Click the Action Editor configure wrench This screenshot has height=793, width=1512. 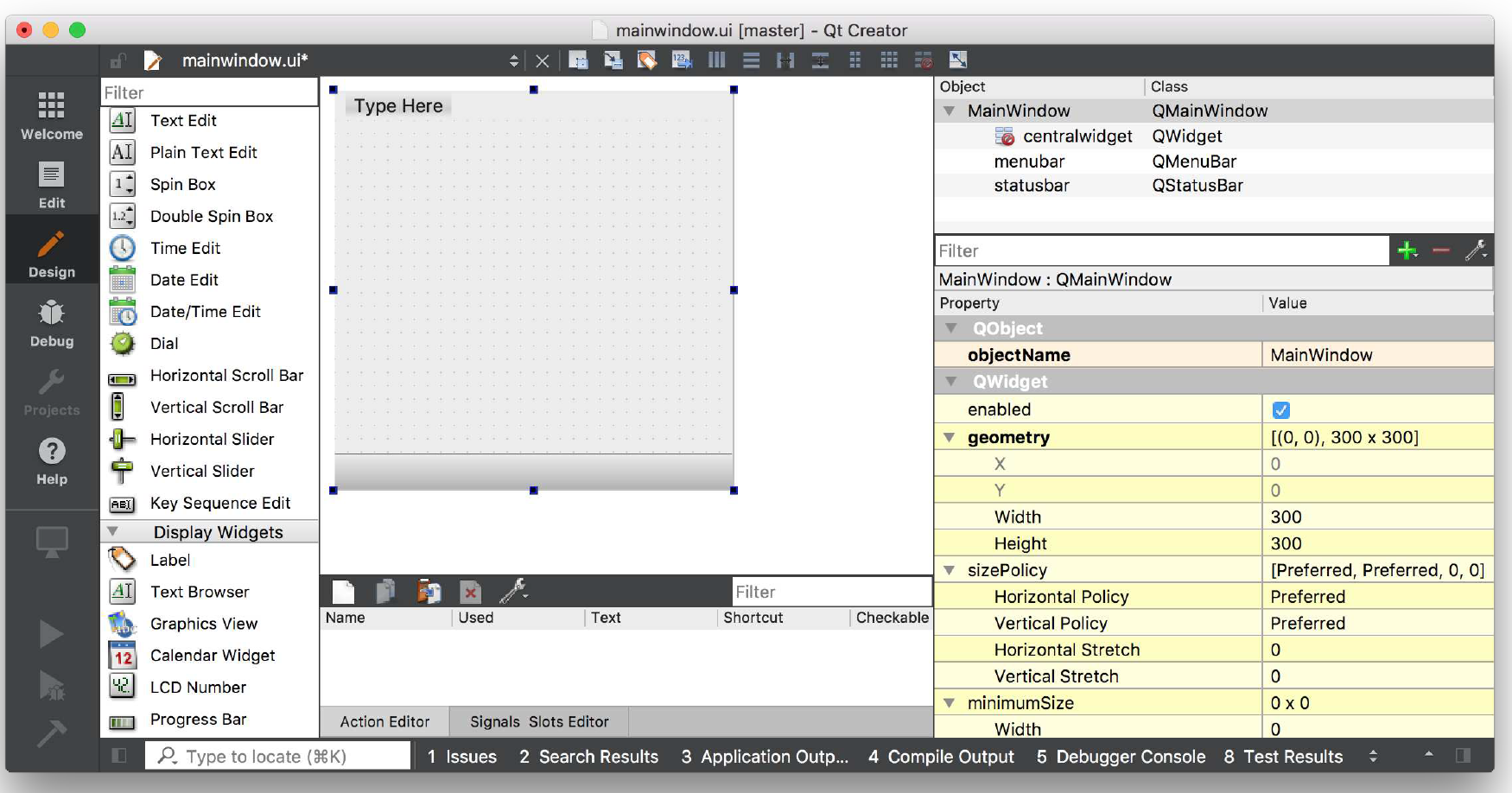coord(513,592)
